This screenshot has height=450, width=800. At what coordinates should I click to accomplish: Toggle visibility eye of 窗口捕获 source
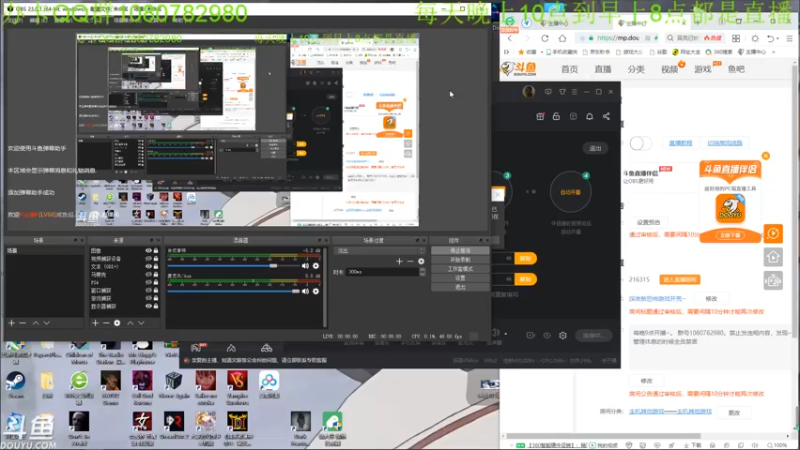tap(148, 290)
